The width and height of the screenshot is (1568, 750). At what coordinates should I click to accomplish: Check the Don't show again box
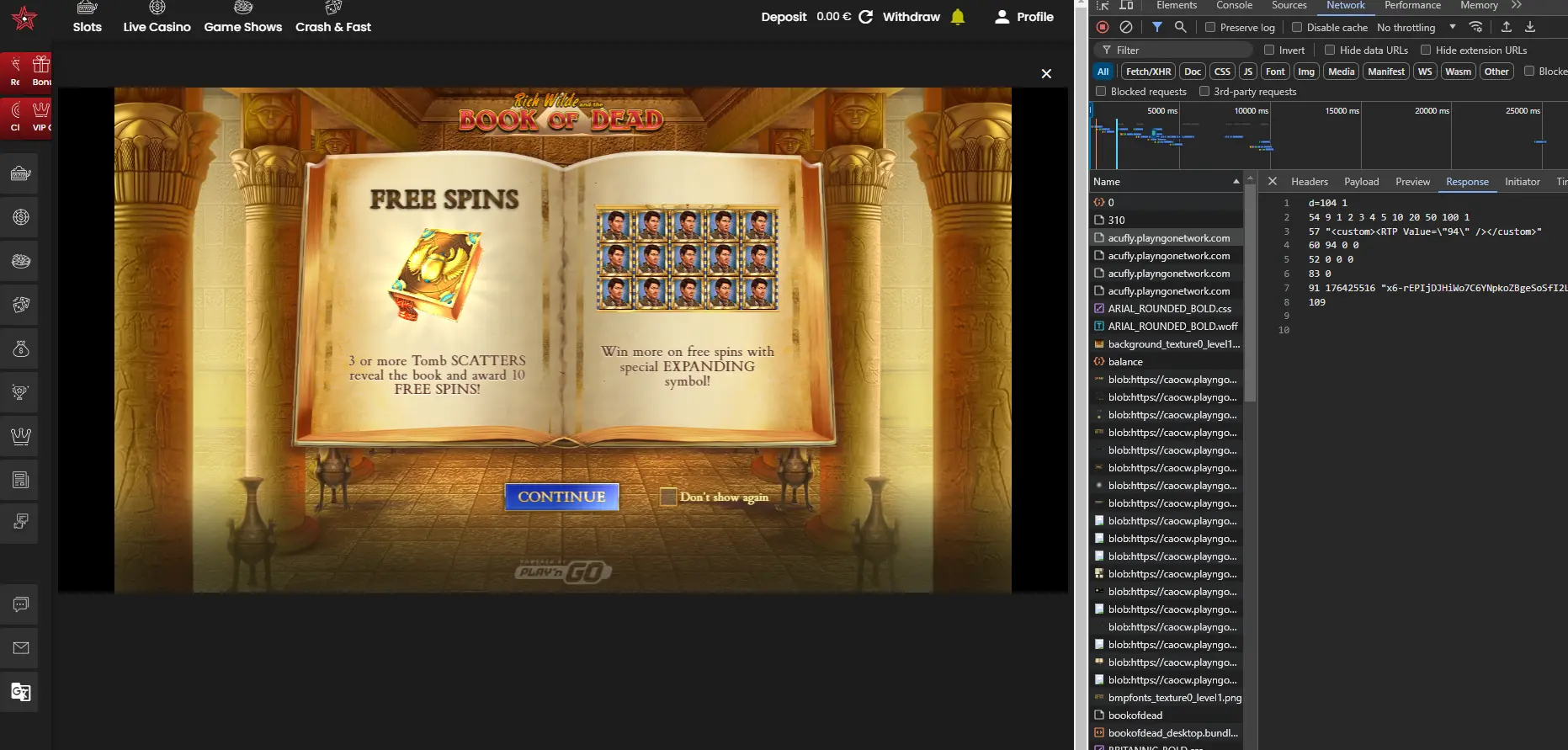(668, 497)
